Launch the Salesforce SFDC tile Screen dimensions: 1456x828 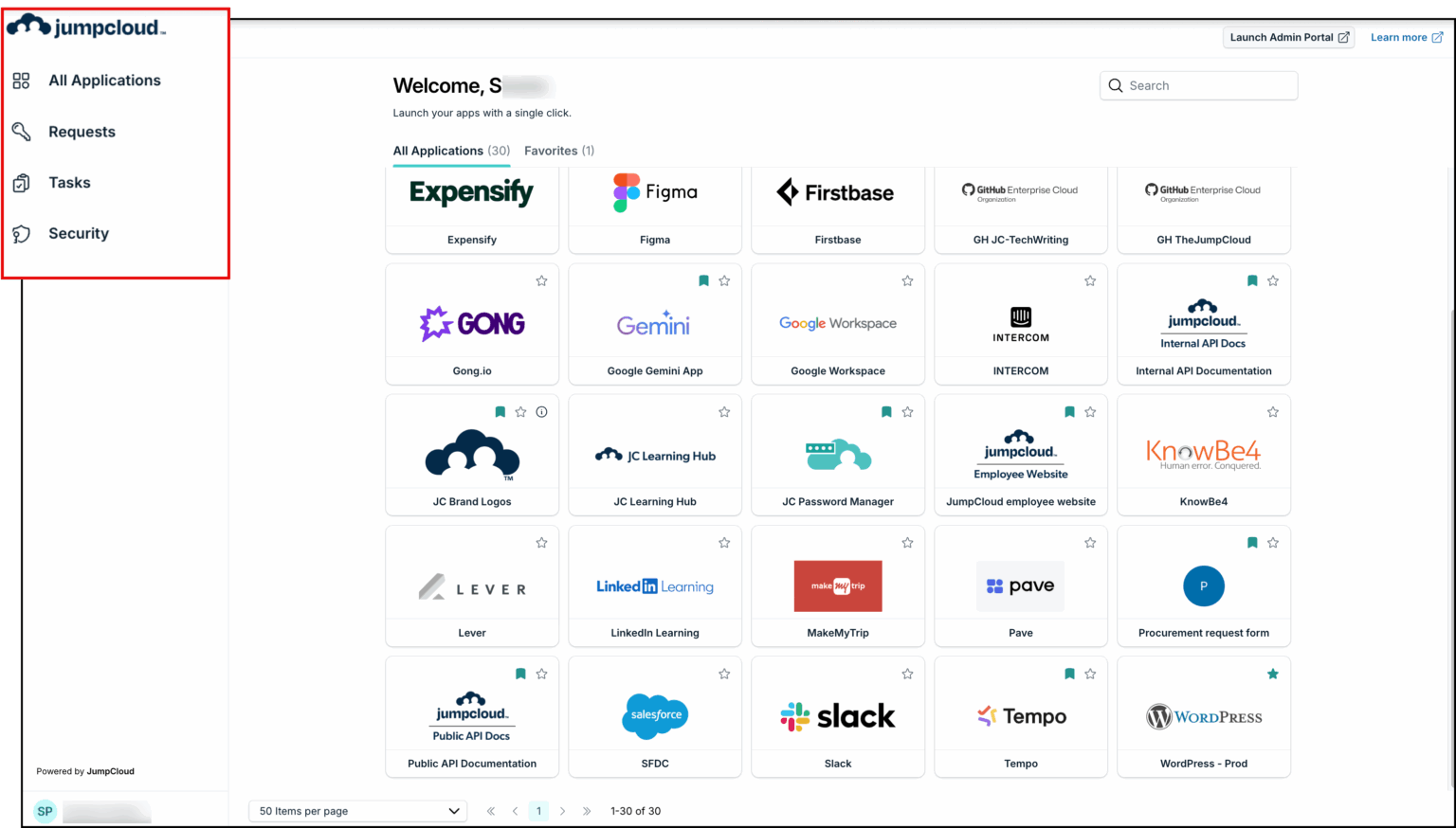(x=655, y=717)
